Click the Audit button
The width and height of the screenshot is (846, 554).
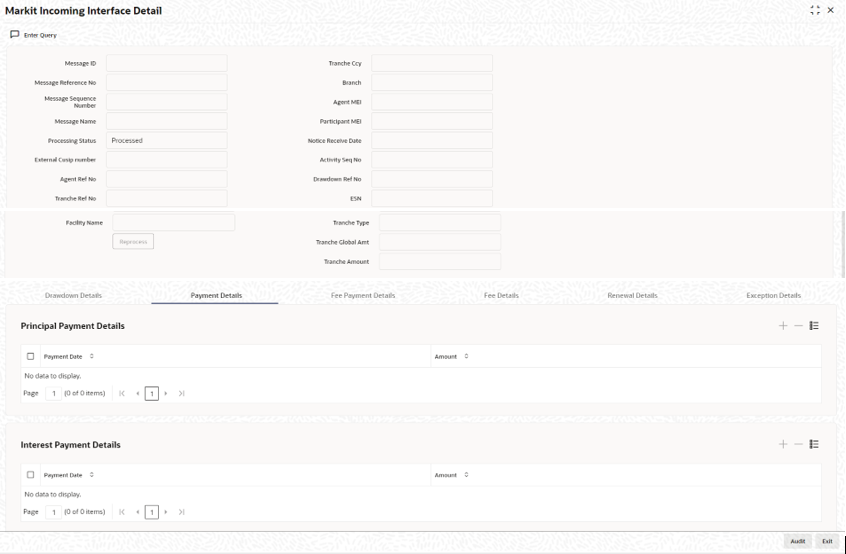pyautogui.click(x=797, y=541)
